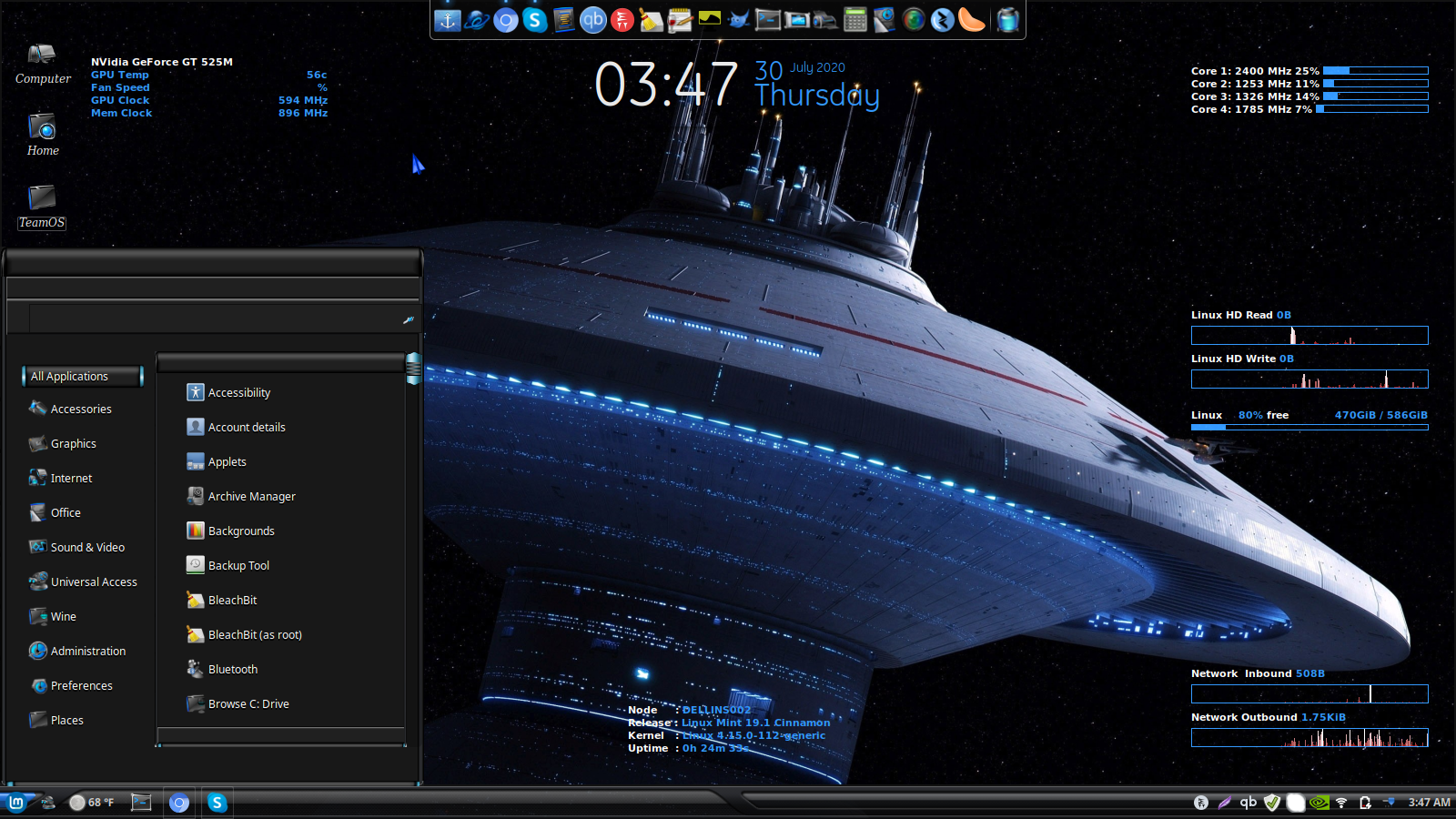Launch GIMP from the top dock
This screenshot has width=1456, height=819.
(x=739, y=20)
